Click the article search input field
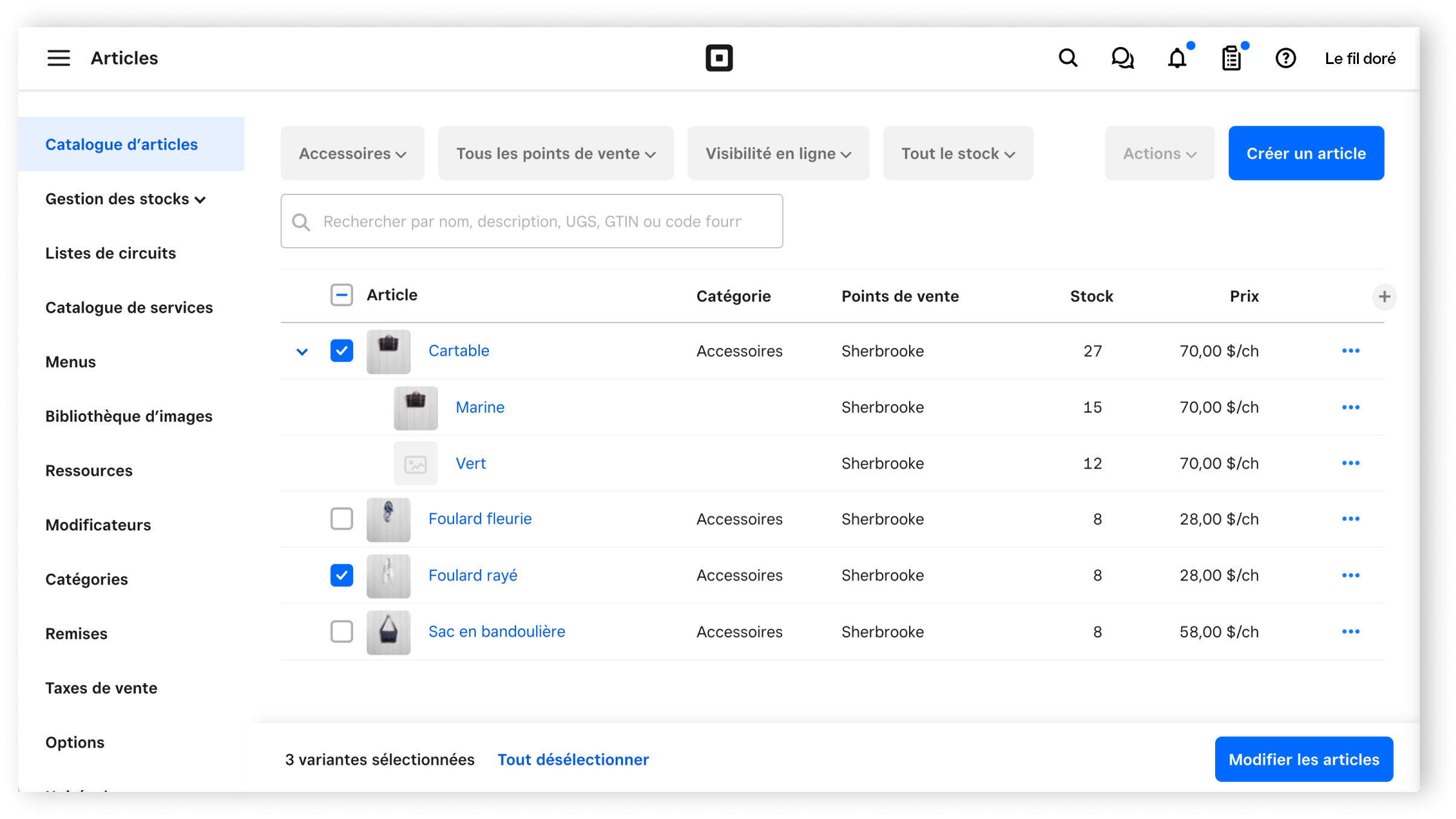This screenshot has width=1456, height=819. (531, 221)
